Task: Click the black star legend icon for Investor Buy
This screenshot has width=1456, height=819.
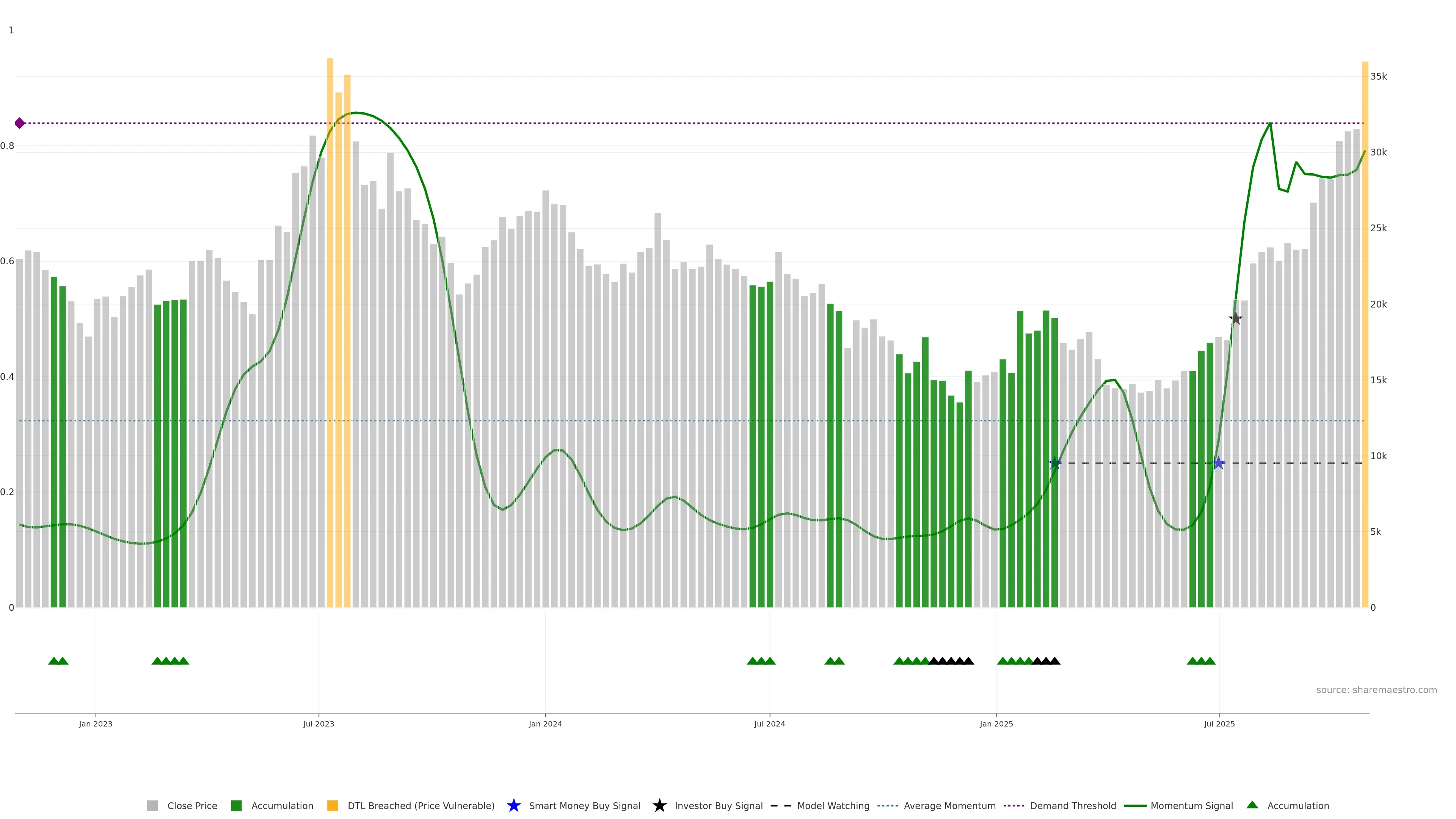Action: [x=659, y=805]
